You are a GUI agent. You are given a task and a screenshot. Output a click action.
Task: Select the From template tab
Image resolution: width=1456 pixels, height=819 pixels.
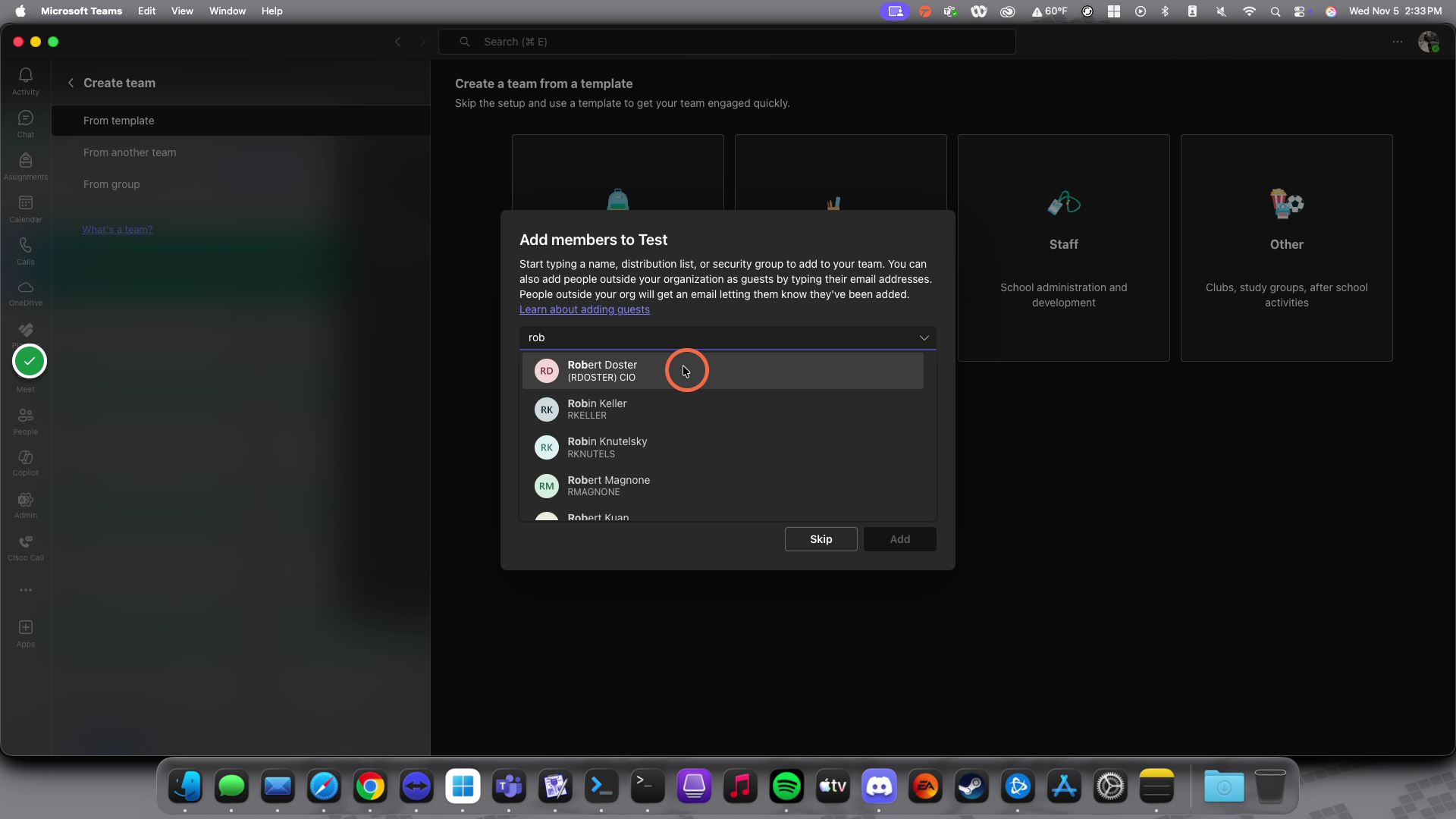click(240, 121)
